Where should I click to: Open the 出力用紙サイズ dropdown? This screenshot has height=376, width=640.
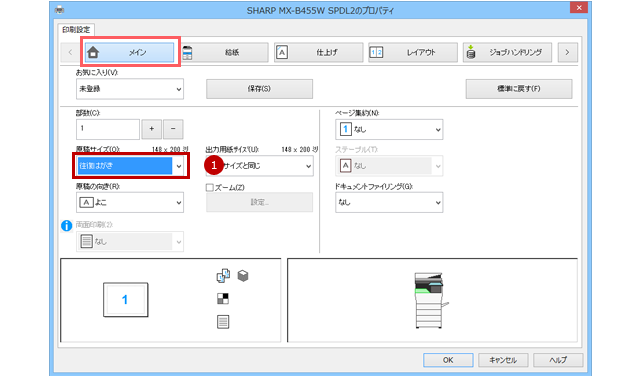[x=260, y=166]
